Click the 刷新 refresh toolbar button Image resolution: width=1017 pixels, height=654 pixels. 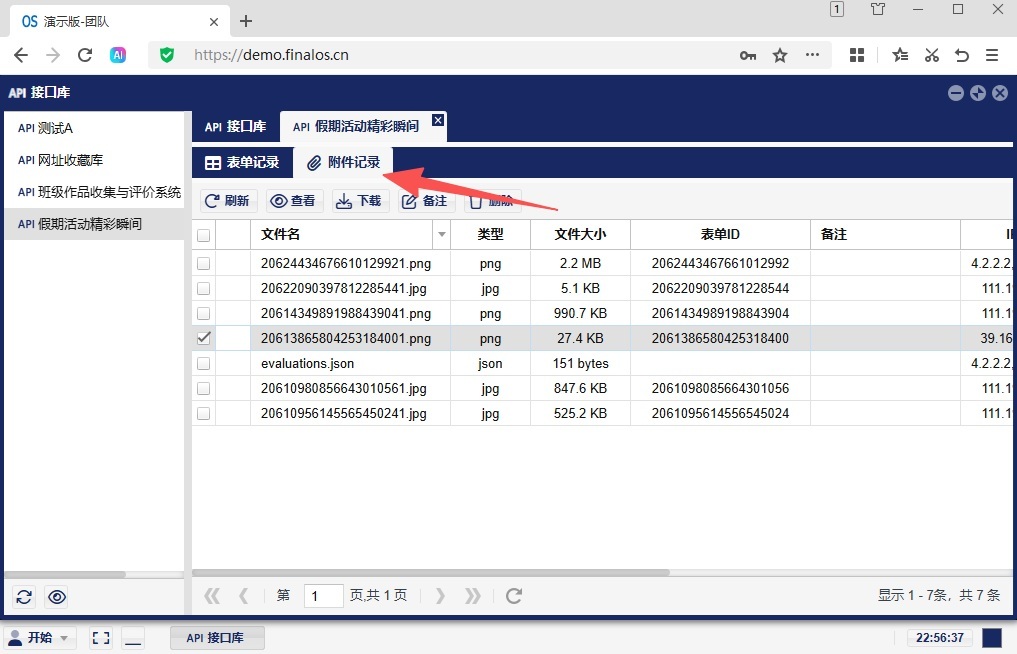click(228, 201)
